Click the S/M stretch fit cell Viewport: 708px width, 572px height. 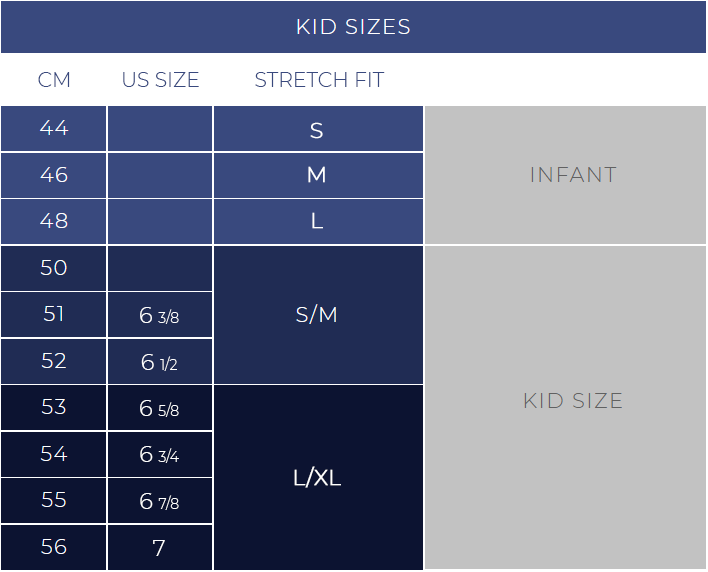(318, 315)
